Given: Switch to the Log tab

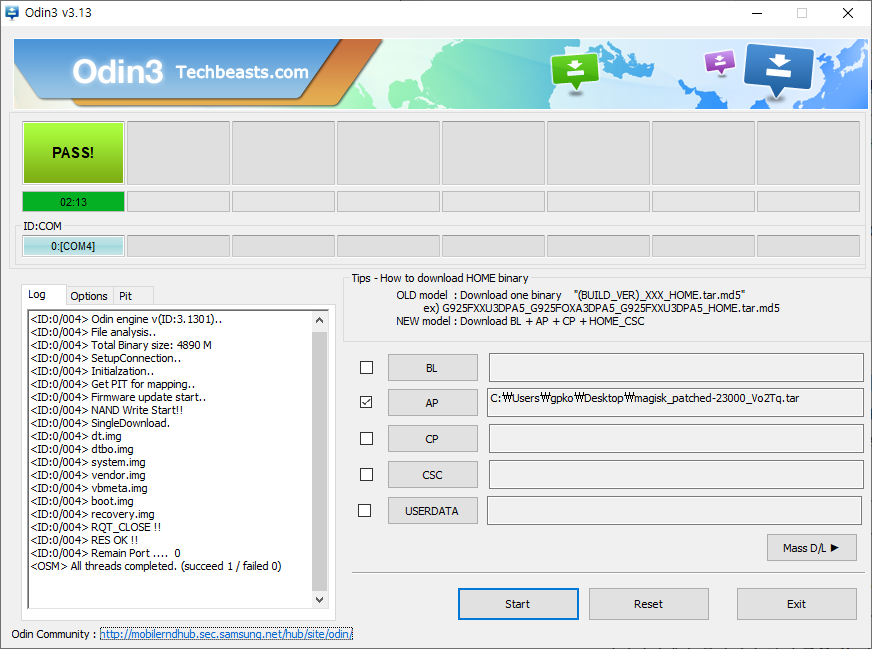Looking at the screenshot, I should coord(43,294).
